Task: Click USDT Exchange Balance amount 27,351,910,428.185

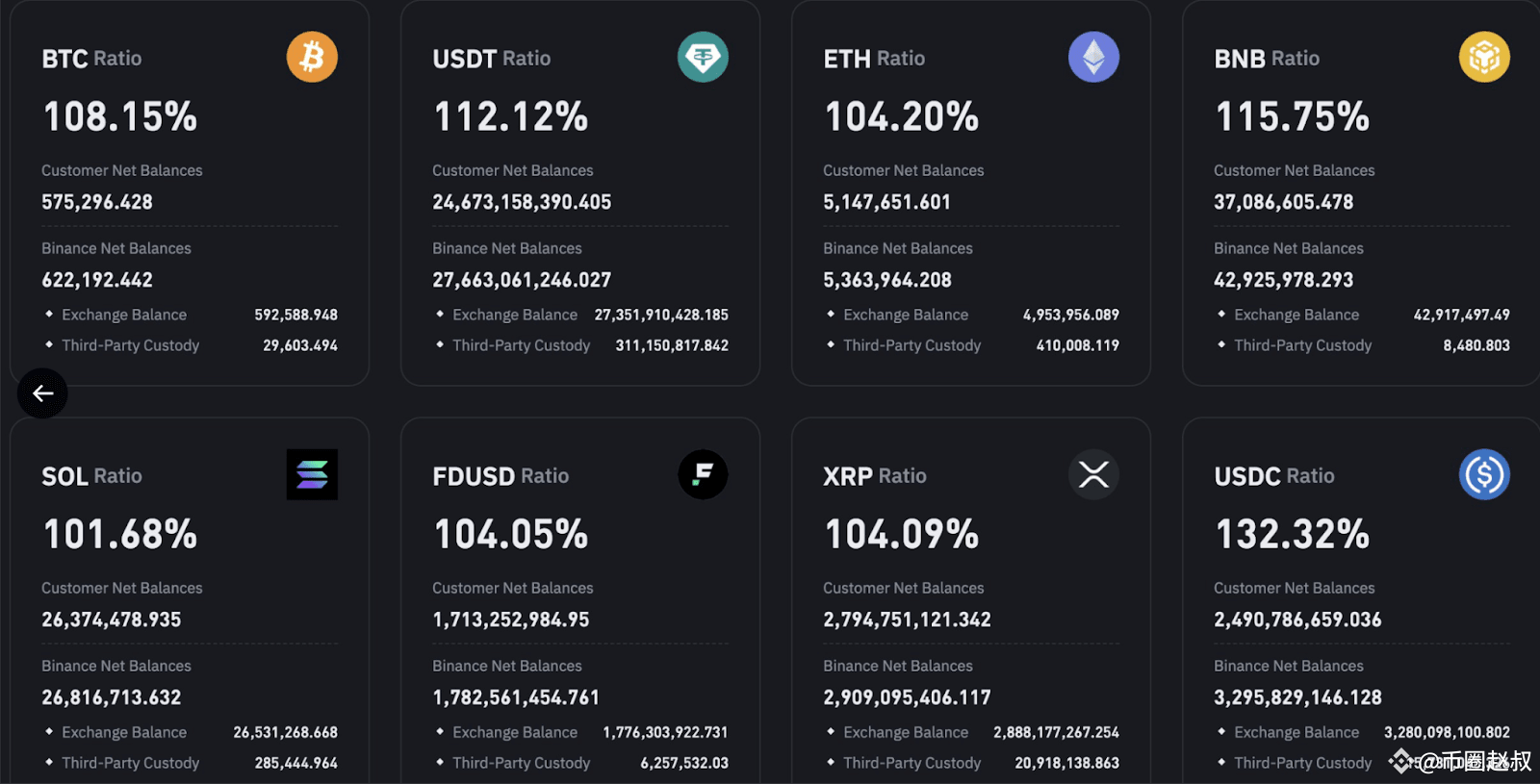Action: (661, 315)
